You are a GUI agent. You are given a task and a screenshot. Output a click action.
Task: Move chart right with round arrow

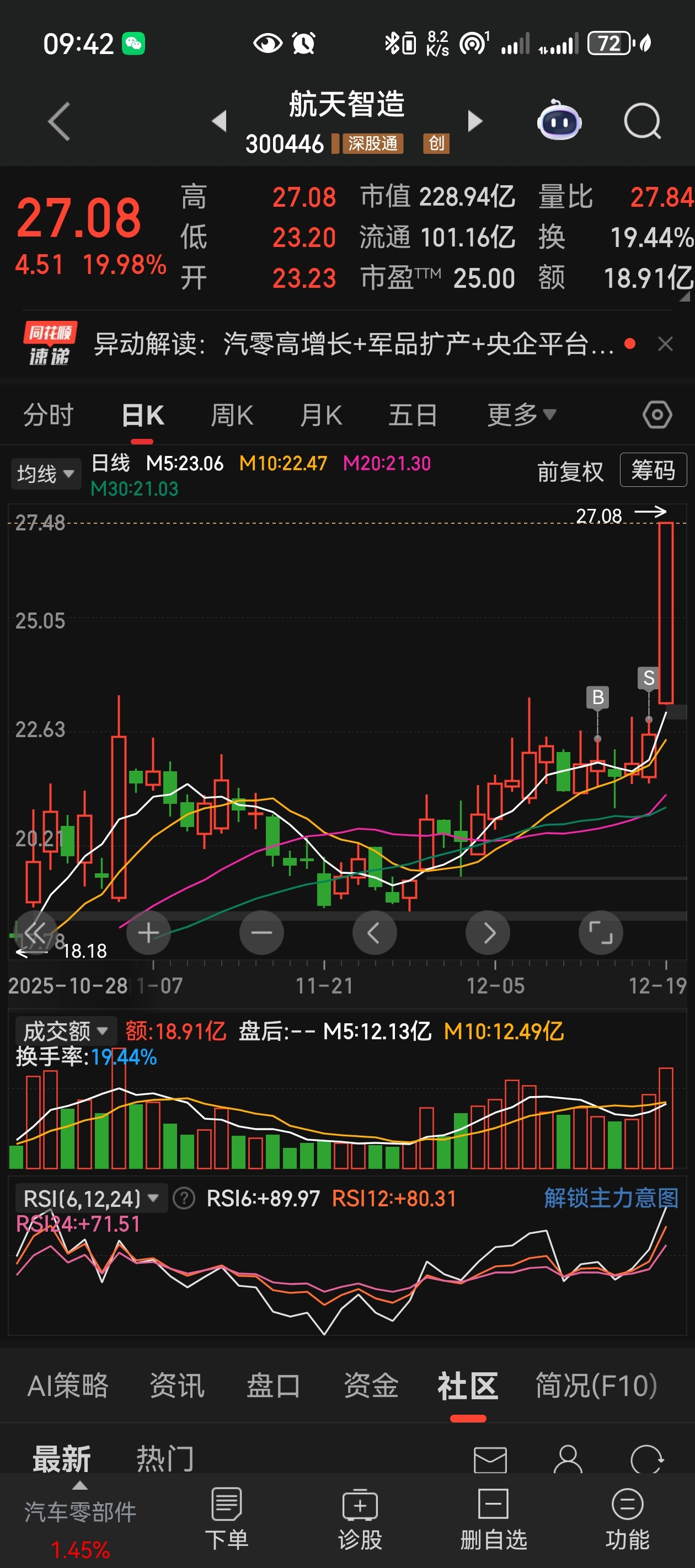pyautogui.click(x=488, y=932)
